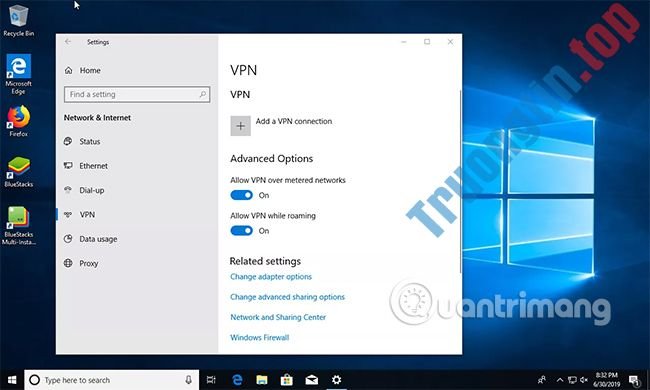This screenshot has width=650, height=390.
Task: Select the Ethernet monitor icon
Action: coord(68,166)
